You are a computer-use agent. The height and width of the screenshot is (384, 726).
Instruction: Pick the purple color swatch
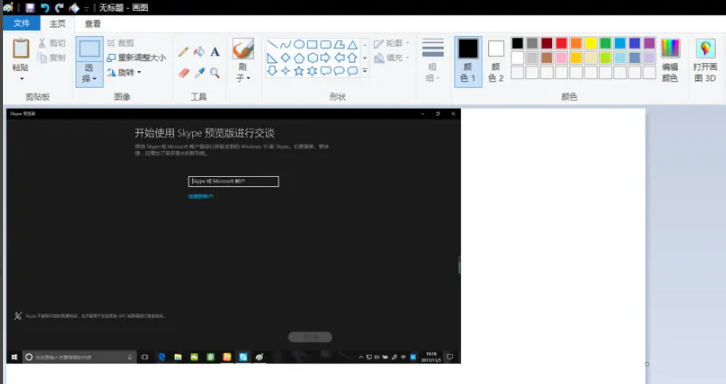pos(649,43)
